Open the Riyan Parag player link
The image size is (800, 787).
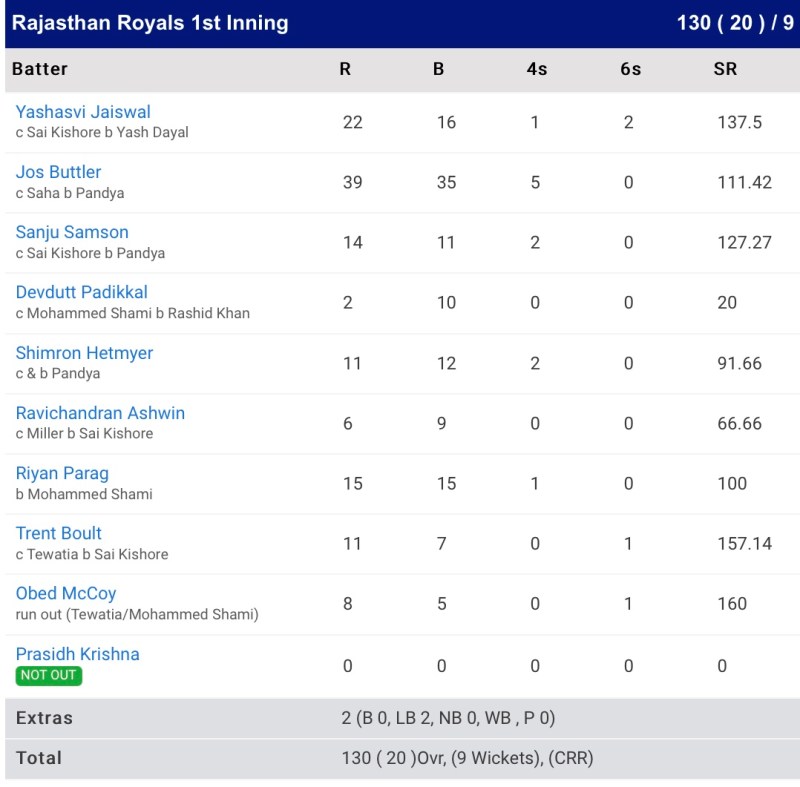pyautogui.click(x=62, y=473)
